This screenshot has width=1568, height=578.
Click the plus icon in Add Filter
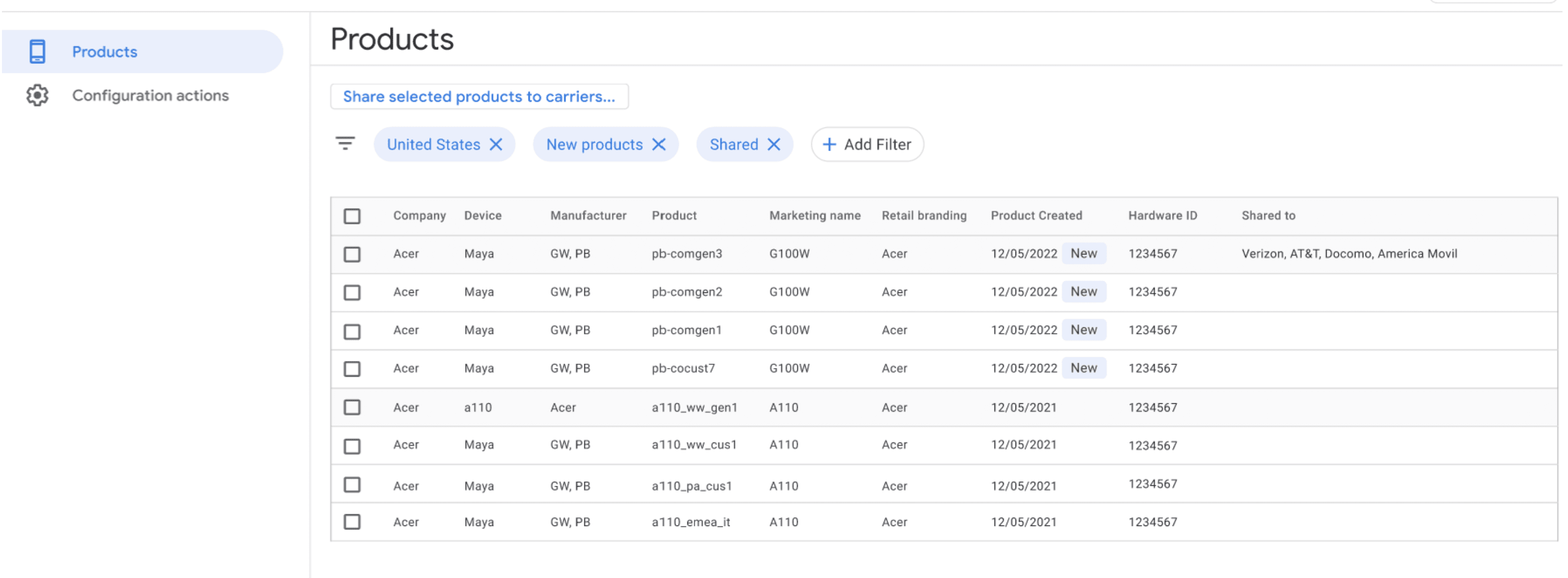(x=829, y=144)
